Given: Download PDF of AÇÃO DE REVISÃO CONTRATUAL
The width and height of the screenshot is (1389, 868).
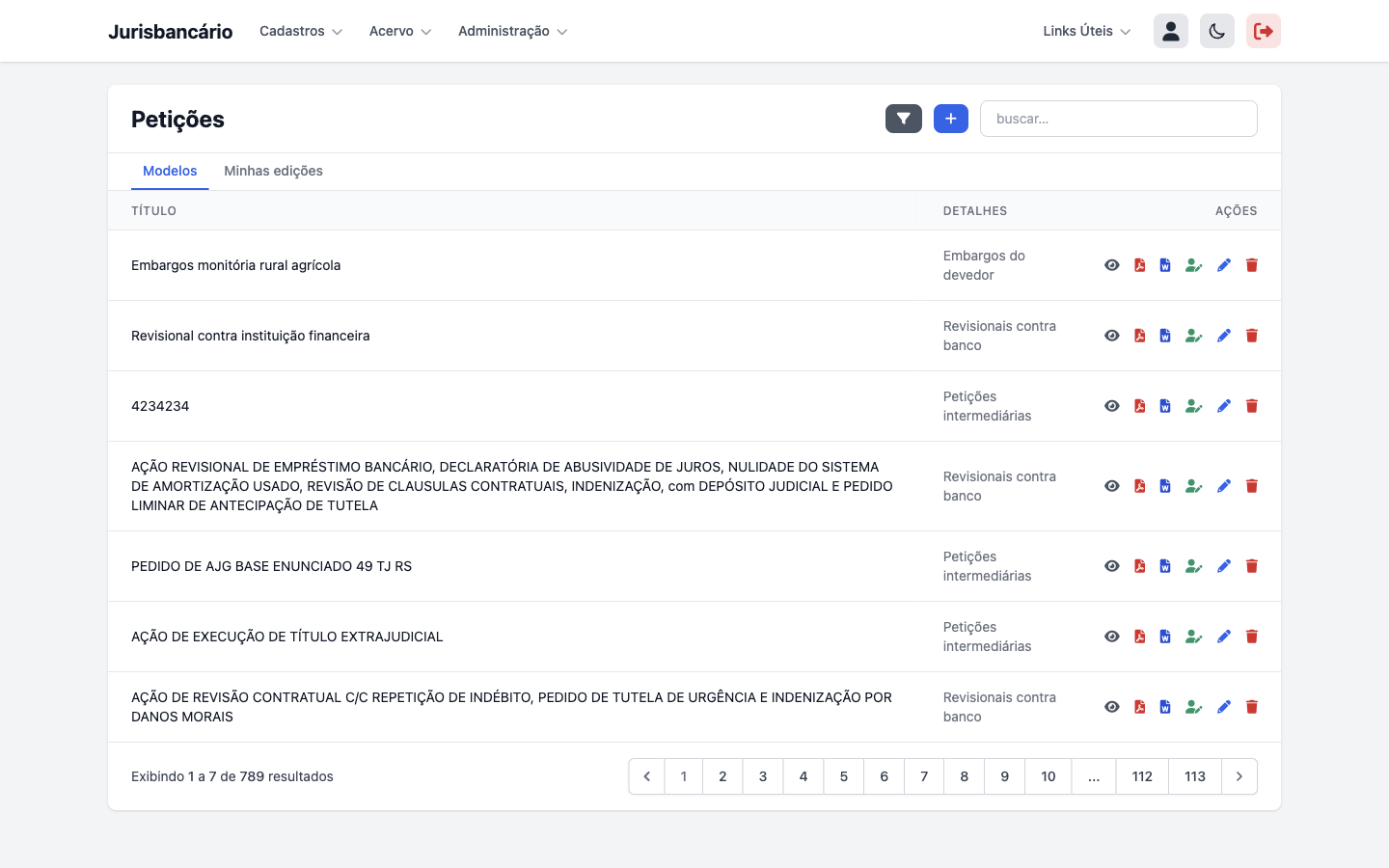Looking at the screenshot, I should [1140, 707].
